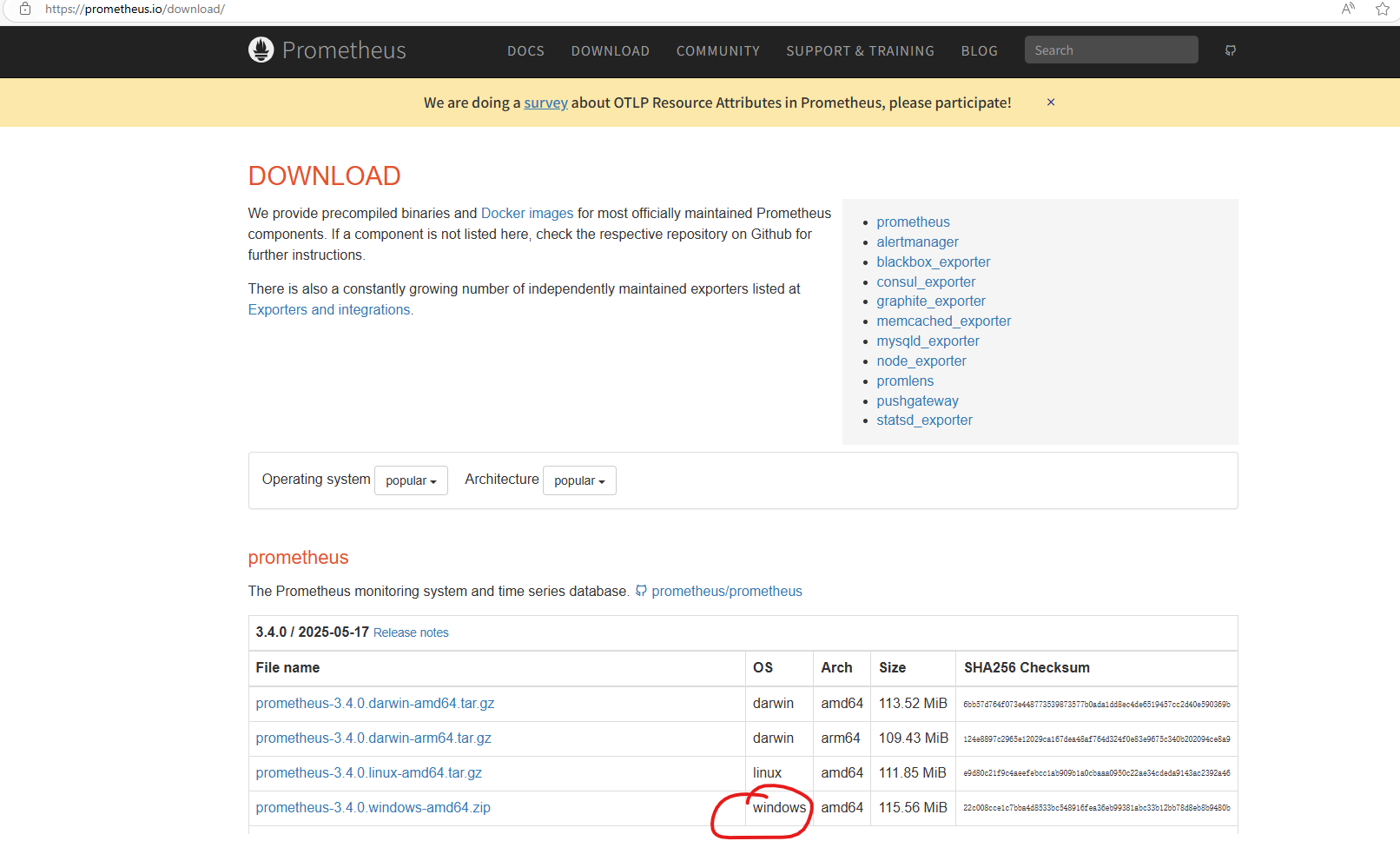Image resolution: width=1400 pixels, height=841 pixels.
Task: Expand the Operating system popular dropdown
Action: 411,480
